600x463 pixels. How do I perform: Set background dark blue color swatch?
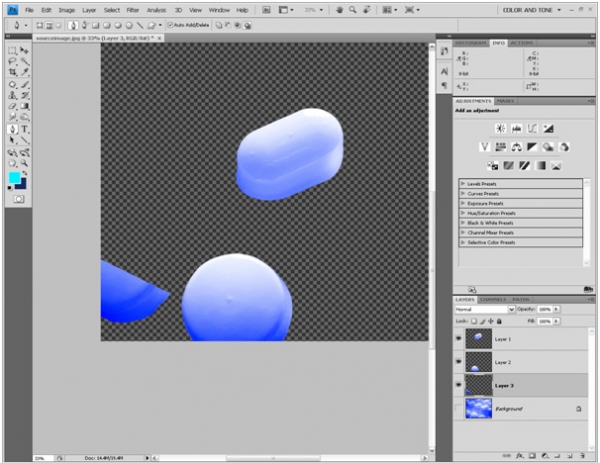(x=23, y=185)
